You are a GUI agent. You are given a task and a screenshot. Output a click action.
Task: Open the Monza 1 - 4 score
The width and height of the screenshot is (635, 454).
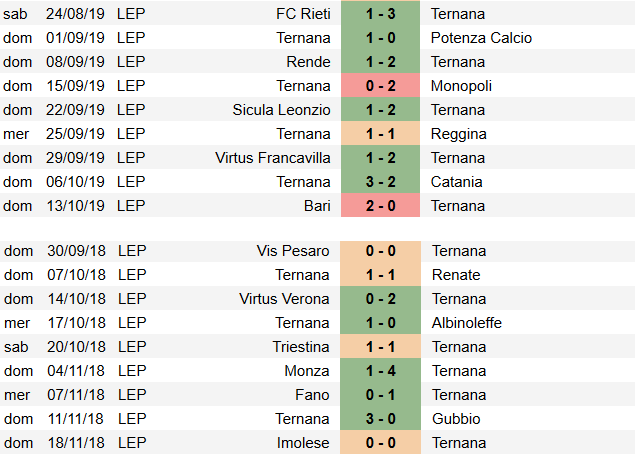(380, 371)
